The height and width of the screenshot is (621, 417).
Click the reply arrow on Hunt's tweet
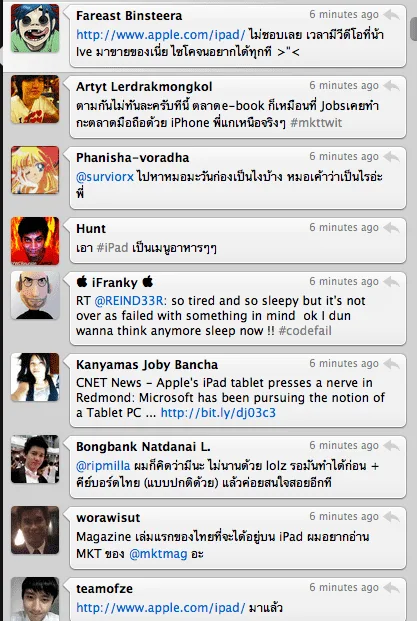click(391, 228)
